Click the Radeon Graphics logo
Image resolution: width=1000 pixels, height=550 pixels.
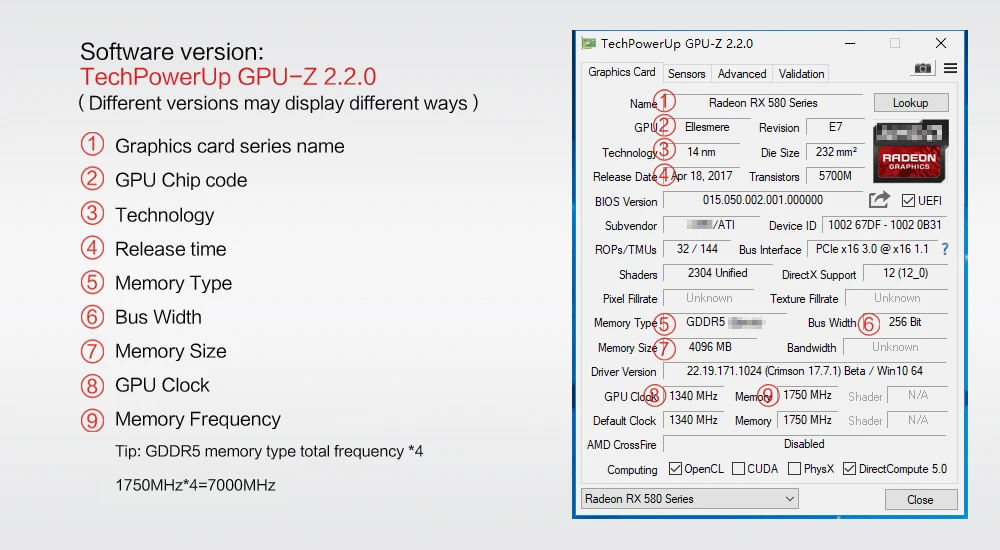click(910, 153)
